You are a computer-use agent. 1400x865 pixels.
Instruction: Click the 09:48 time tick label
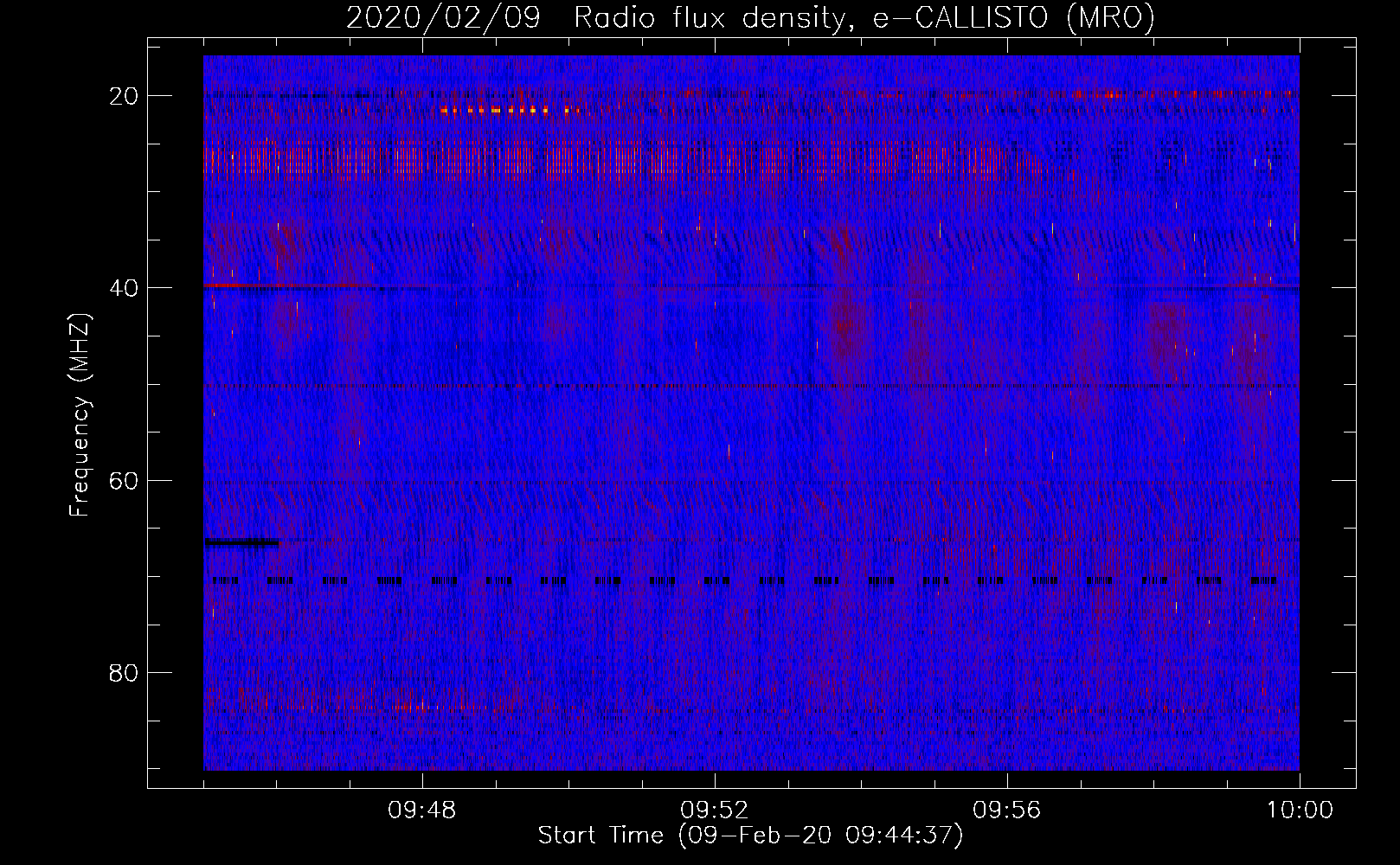[422, 811]
